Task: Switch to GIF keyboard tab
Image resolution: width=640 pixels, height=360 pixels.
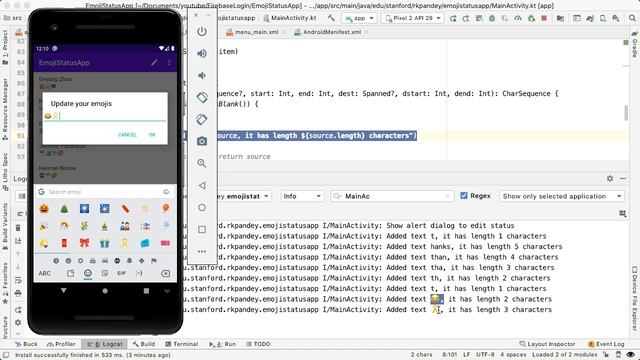Action: pyautogui.click(x=121, y=273)
